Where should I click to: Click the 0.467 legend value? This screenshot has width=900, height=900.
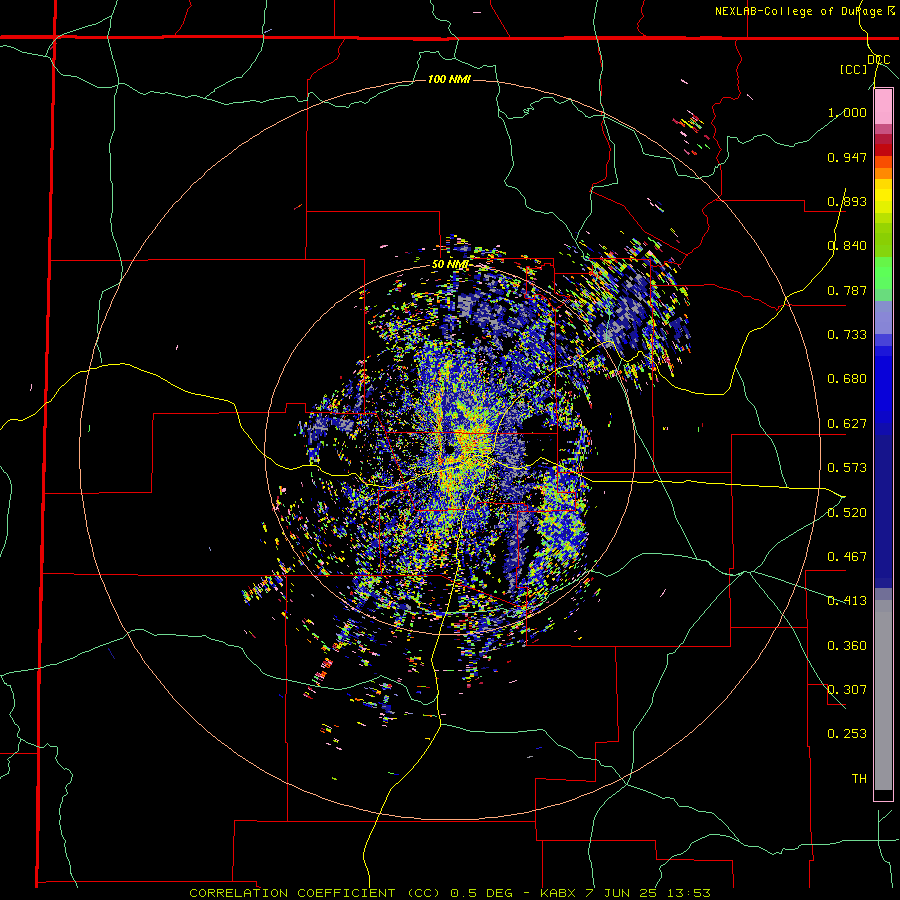click(x=847, y=557)
